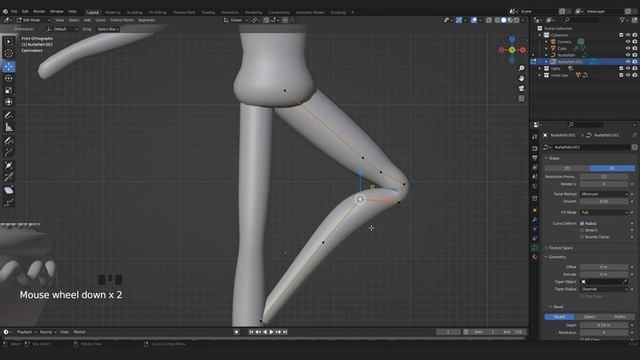Select the Measure tool
This screenshot has width=640, height=360.
(x=9, y=127)
